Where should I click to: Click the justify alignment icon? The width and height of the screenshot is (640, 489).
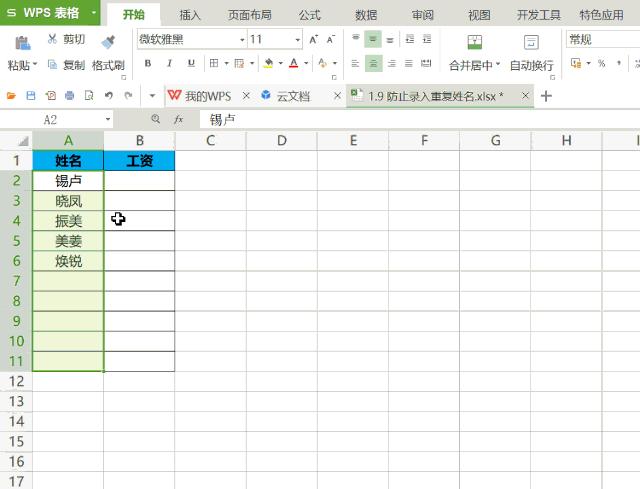pyautogui.click(x=409, y=63)
